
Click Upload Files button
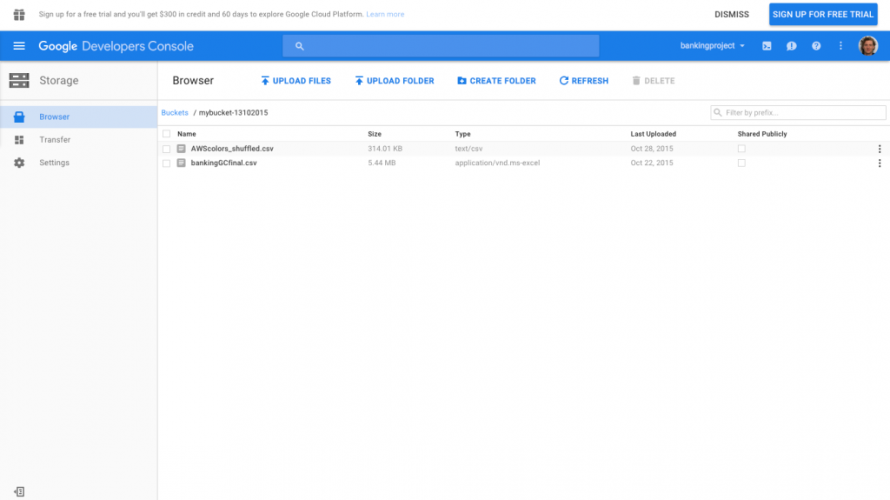coord(296,81)
